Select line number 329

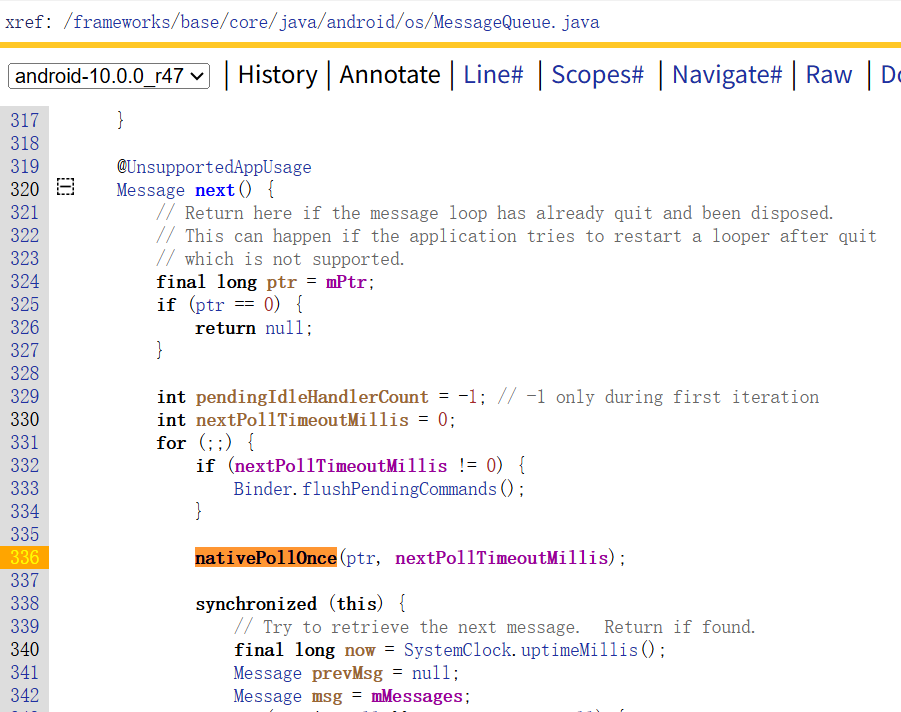tap(25, 397)
